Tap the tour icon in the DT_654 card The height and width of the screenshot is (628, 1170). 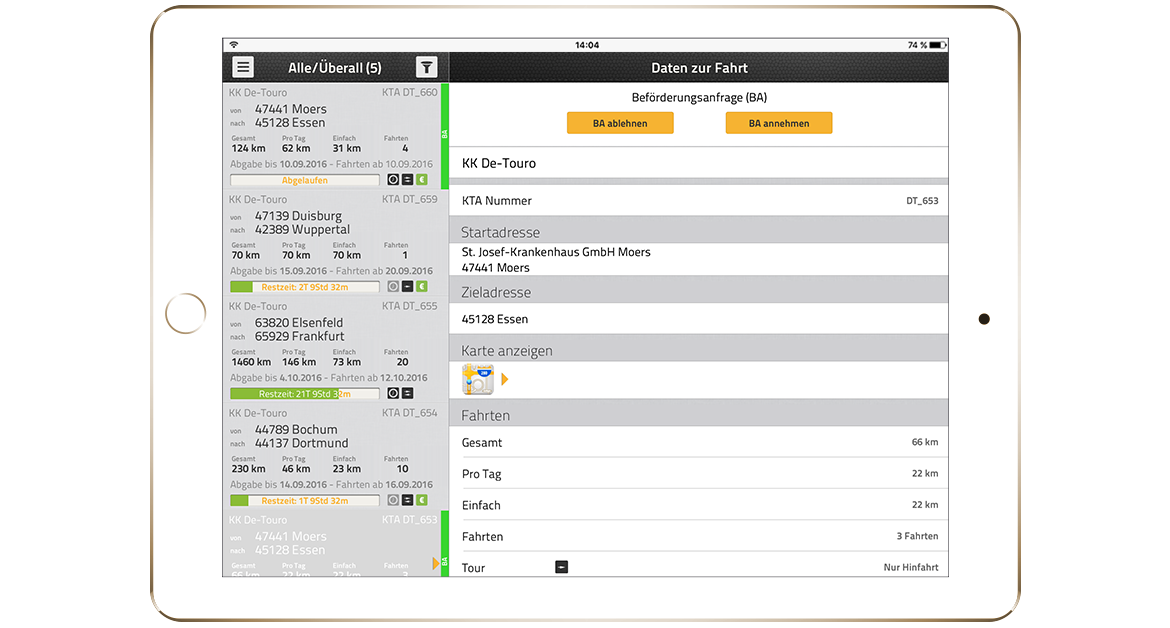pos(407,500)
